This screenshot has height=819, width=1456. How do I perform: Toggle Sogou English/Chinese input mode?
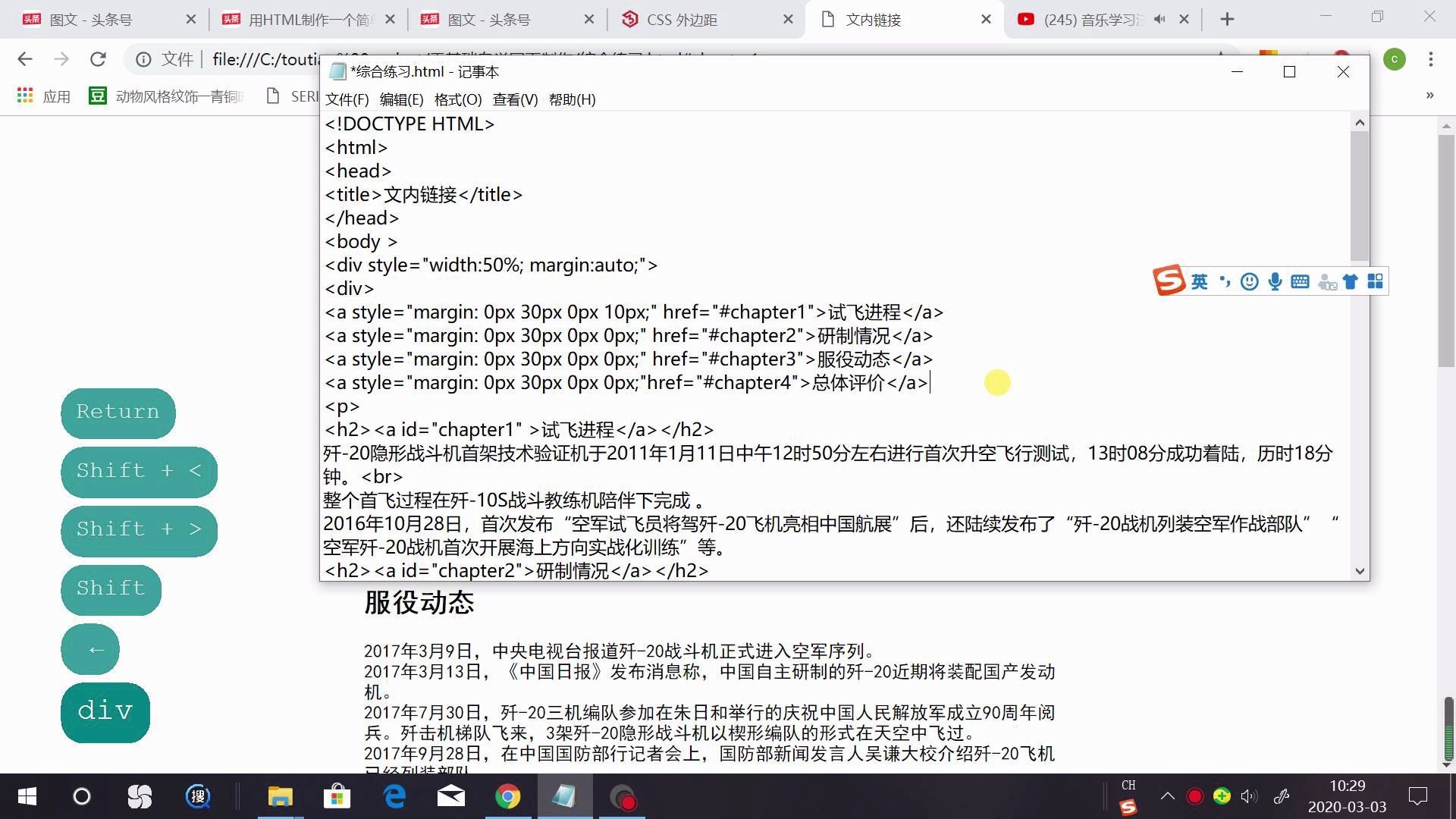point(1200,281)
